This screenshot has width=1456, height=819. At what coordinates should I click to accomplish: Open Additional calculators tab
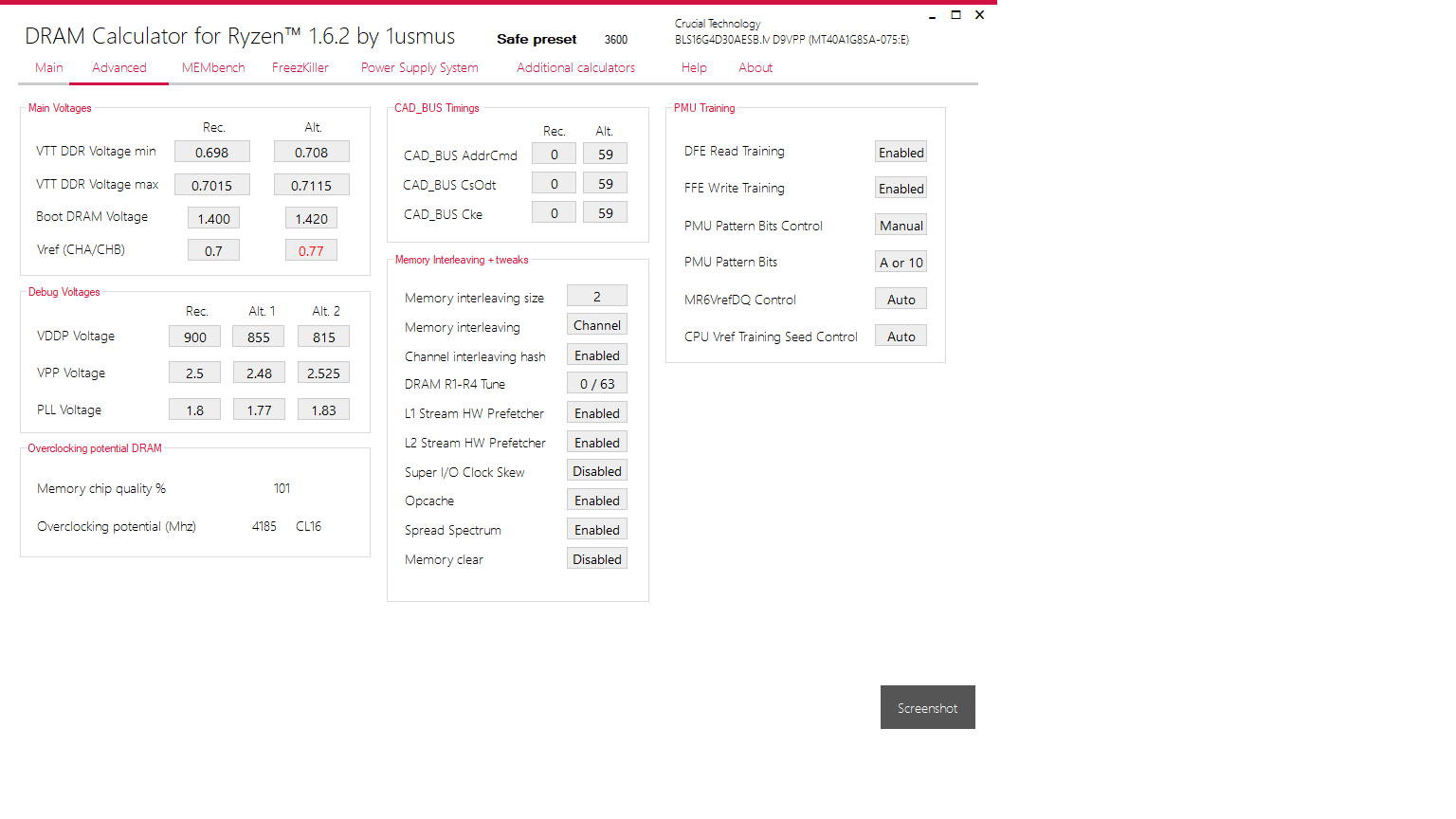pos(576,67)
